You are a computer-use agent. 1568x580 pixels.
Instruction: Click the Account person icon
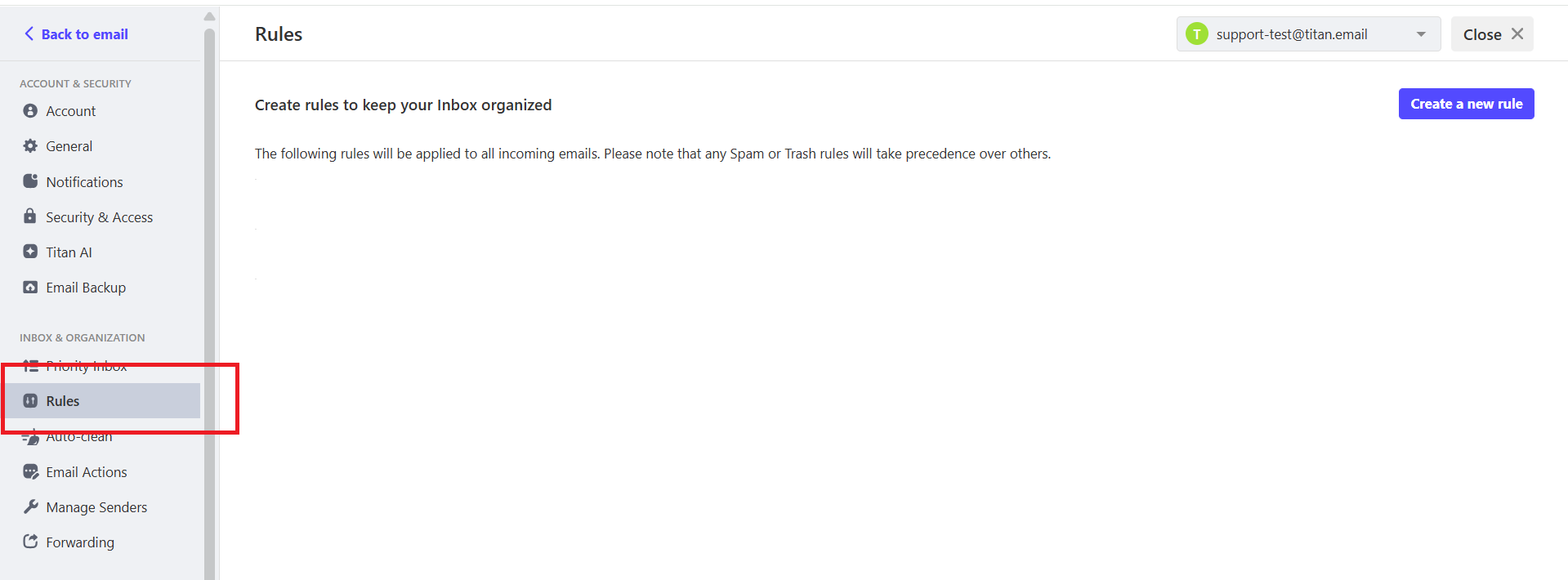click(x=30, y=111)
